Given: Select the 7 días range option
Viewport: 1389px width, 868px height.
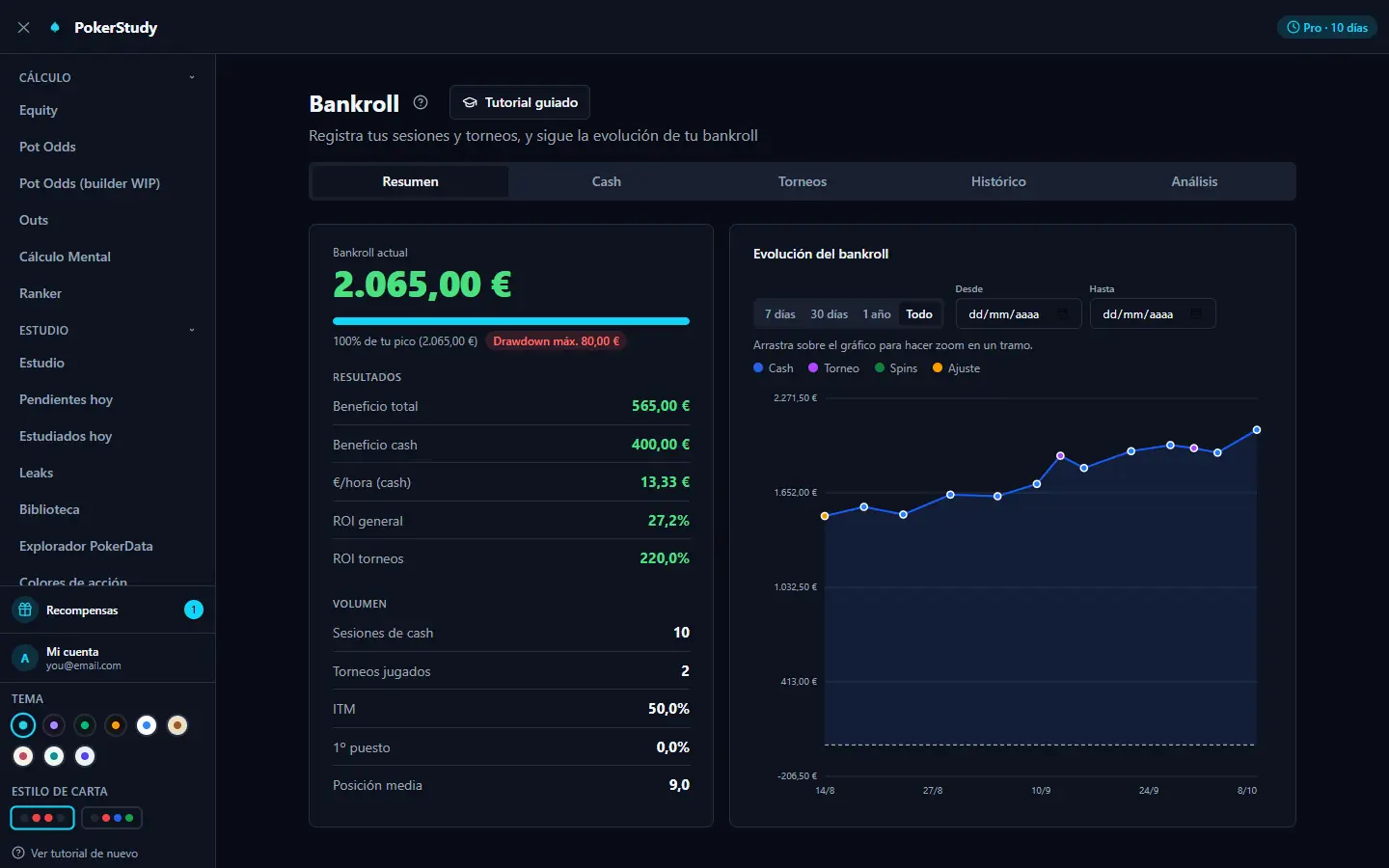Looking at the screenshot, I should pos(780,314).
